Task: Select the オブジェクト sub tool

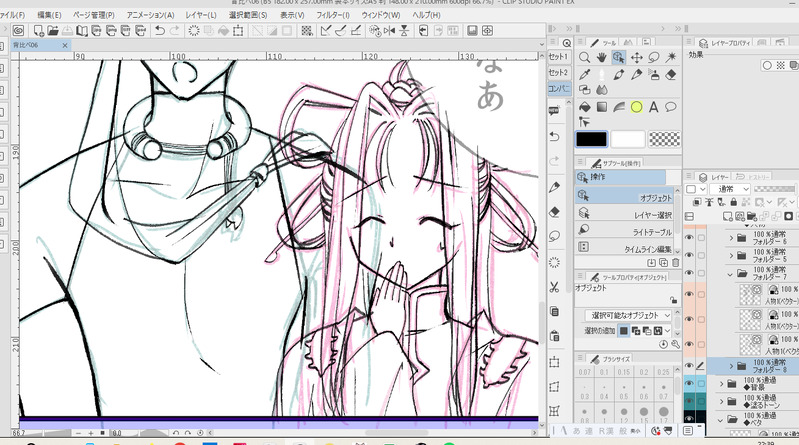Action: click(x=625, y=197)
